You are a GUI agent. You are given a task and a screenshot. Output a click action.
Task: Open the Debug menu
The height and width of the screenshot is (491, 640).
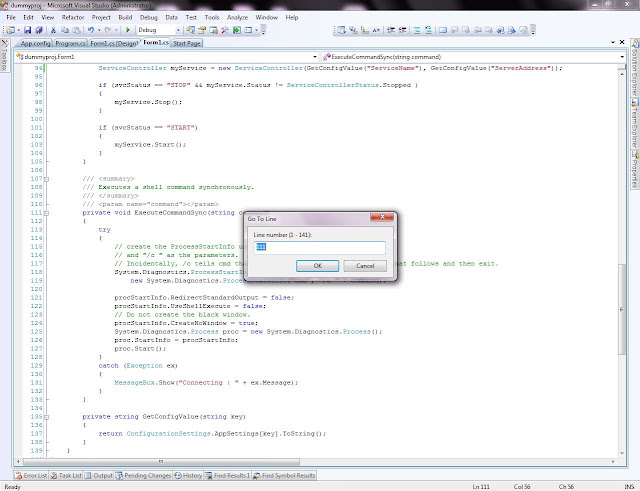[x=149, y=18]
